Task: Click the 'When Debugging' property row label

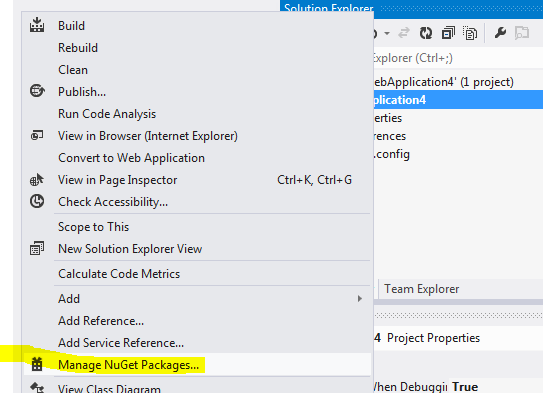Action: click(x=410, y=386)
